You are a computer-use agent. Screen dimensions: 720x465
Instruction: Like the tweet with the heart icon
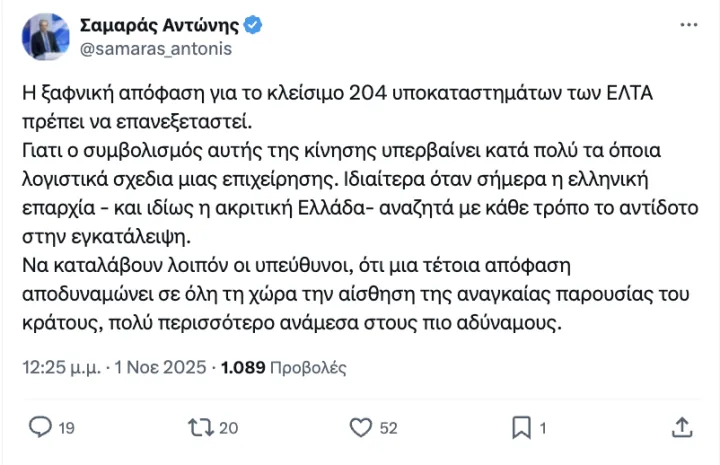[x=361, y=427]
